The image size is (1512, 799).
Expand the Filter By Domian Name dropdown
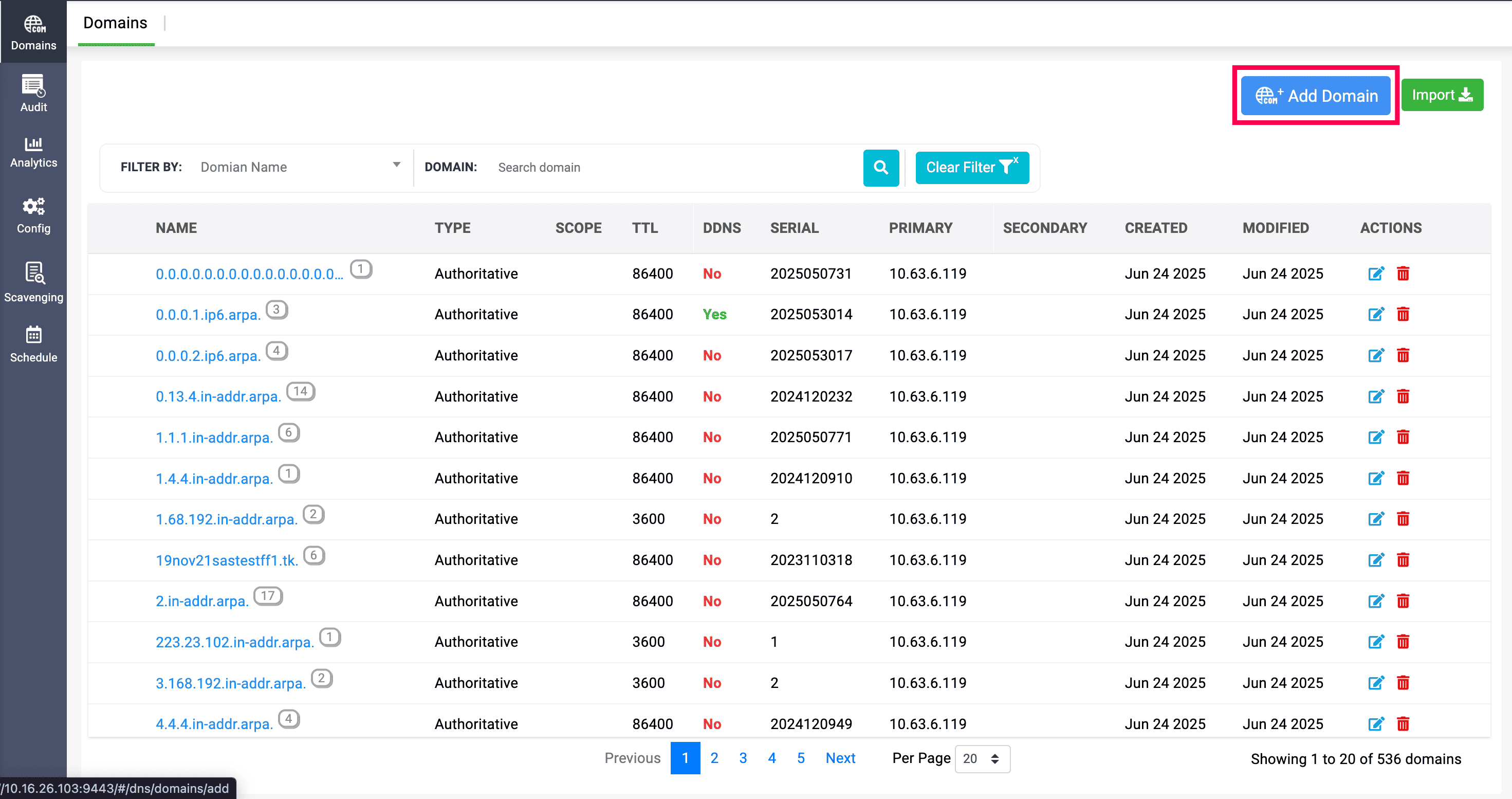(x=300, y=167)
